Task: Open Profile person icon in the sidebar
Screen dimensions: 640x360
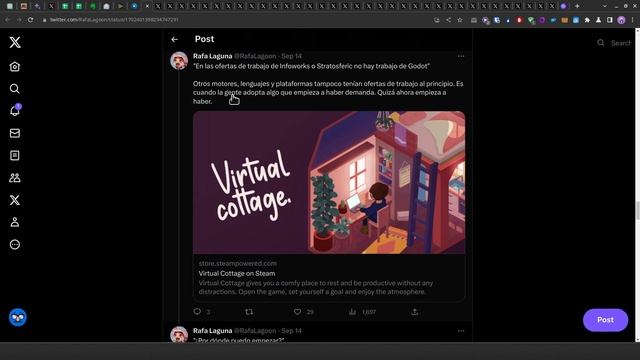Action: click(15, 222)
